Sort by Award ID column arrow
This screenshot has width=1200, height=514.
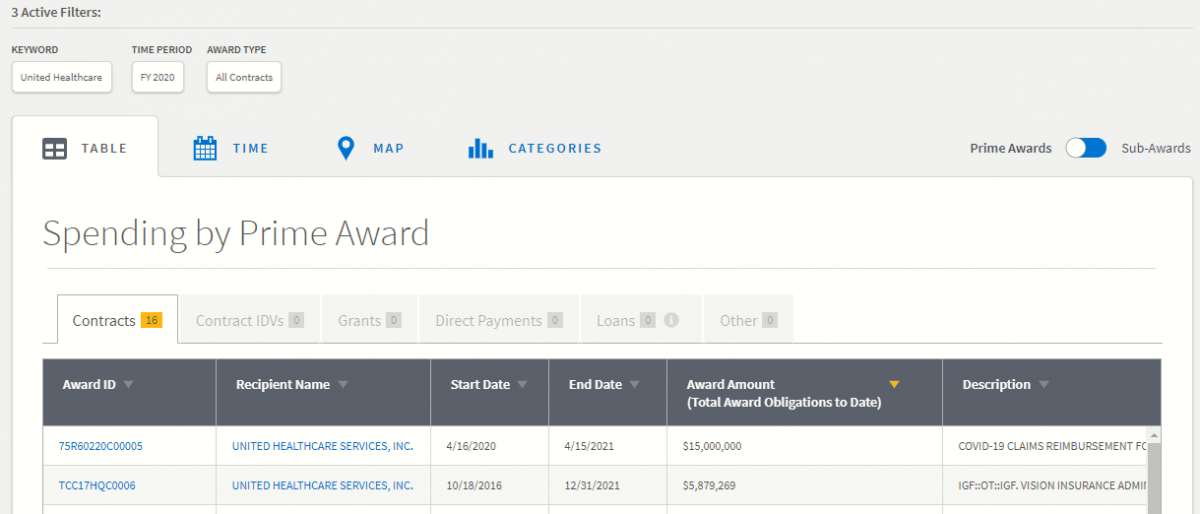[128, 385]
